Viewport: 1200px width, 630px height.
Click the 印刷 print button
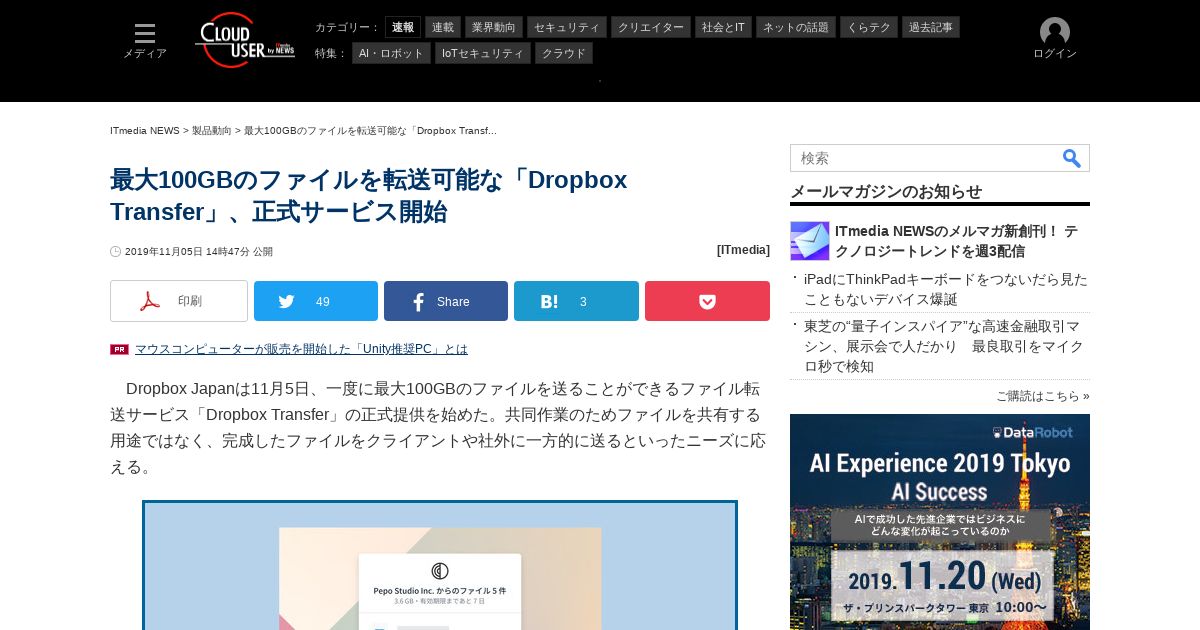(179, 301)
